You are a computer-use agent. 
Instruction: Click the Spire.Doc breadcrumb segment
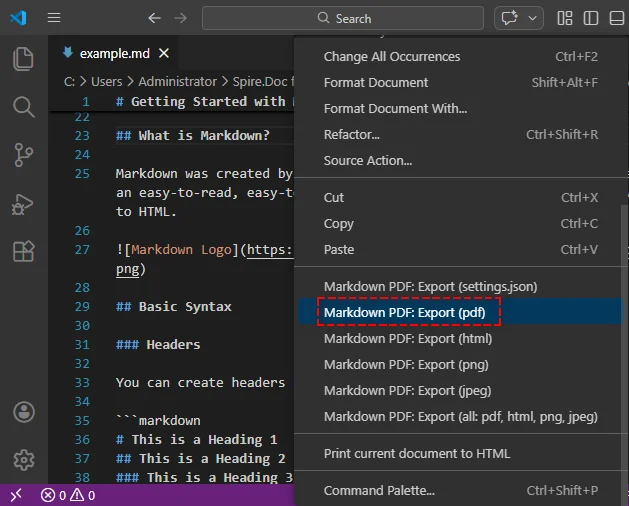[x=263, y=81]
